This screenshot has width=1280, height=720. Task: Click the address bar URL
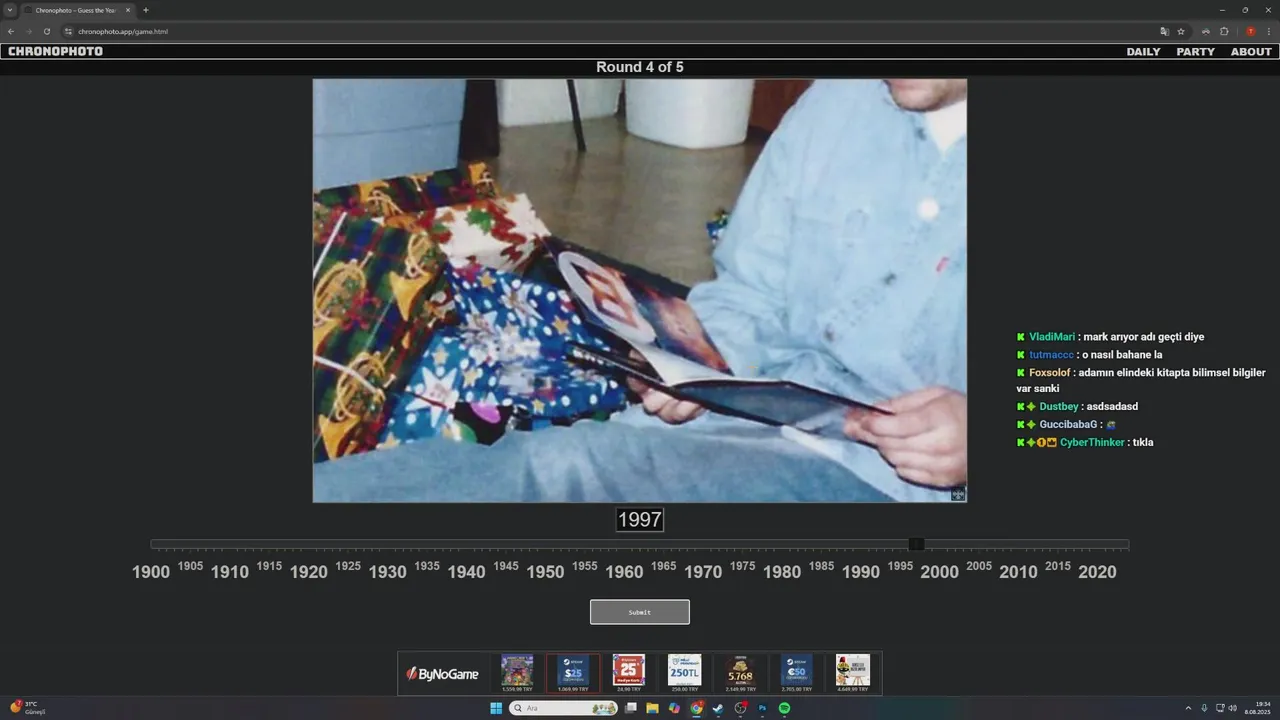pyautogui.click(x=123, y=31)
